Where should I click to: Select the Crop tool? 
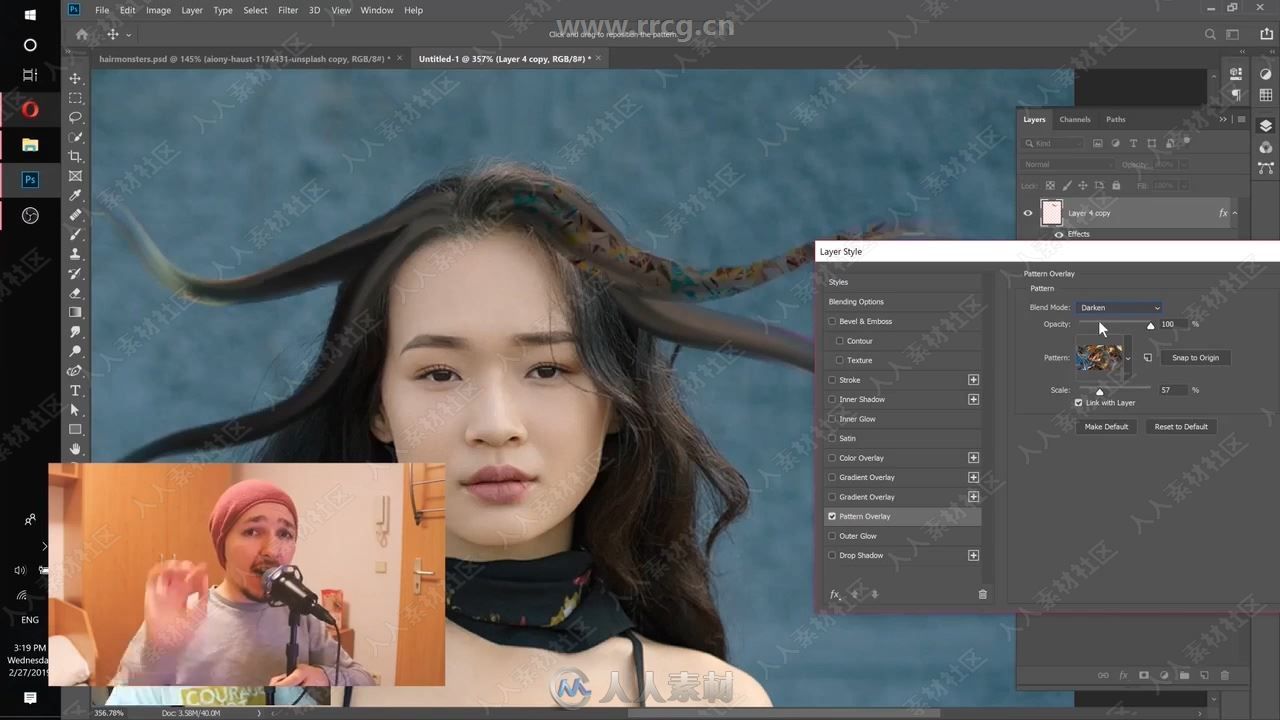(x=75, y=156)
